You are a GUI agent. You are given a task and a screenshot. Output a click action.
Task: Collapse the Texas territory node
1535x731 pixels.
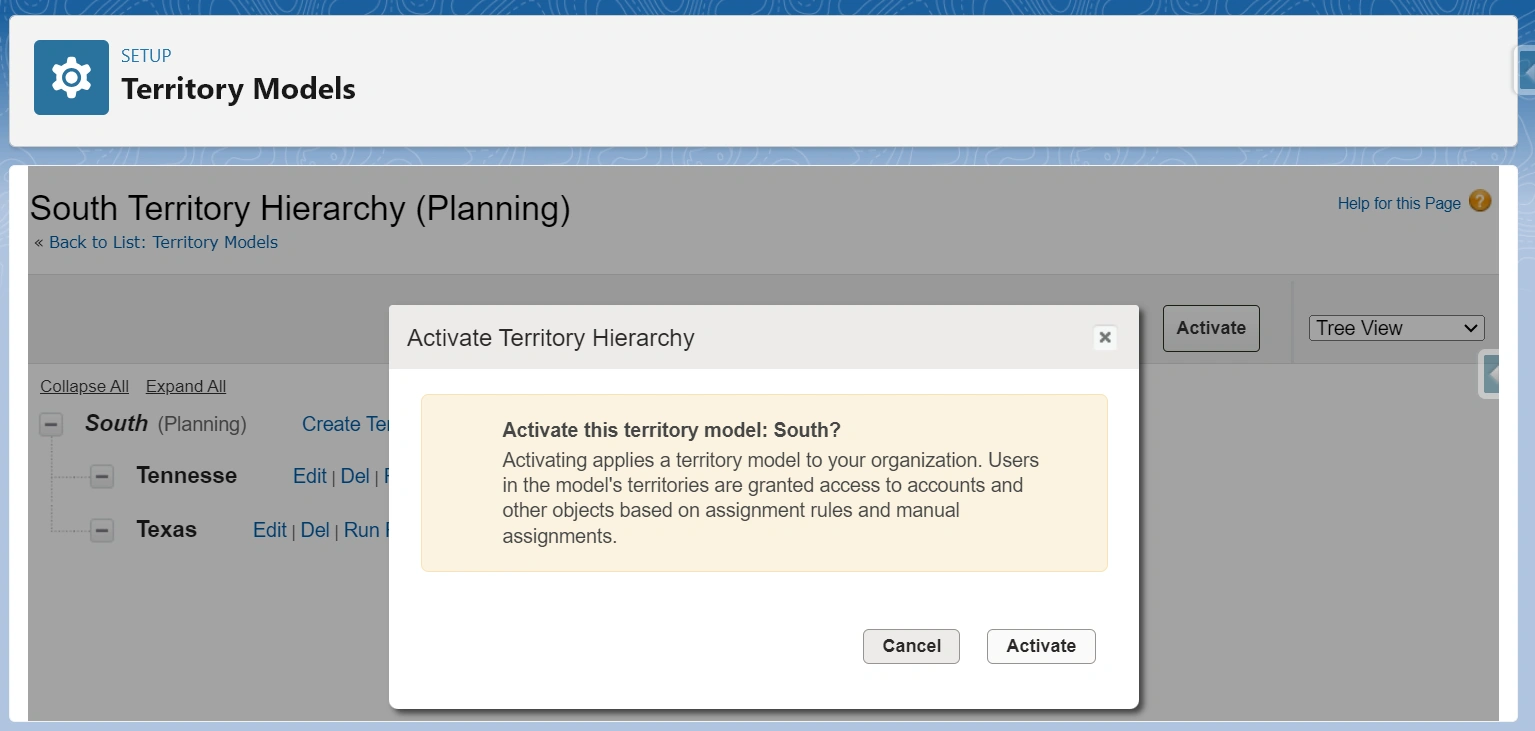pos(101,530)
